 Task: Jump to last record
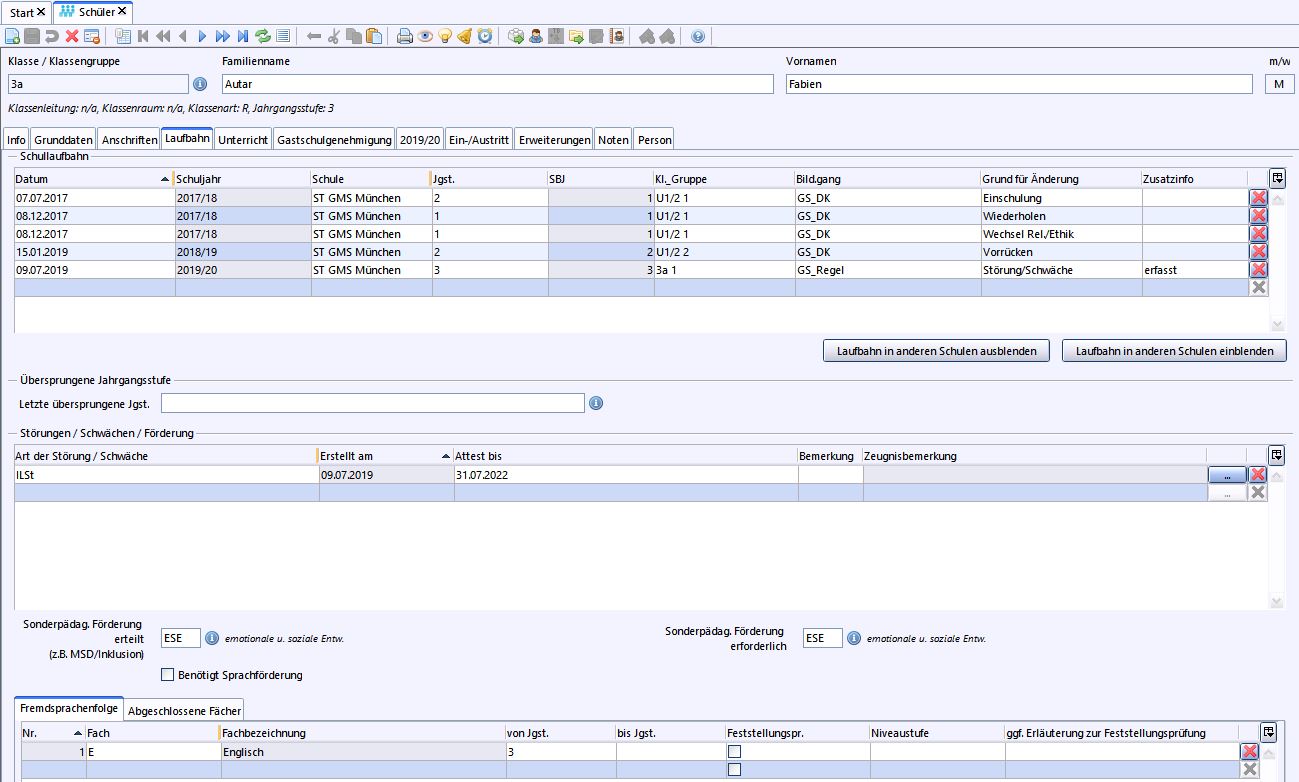(242, 36)
